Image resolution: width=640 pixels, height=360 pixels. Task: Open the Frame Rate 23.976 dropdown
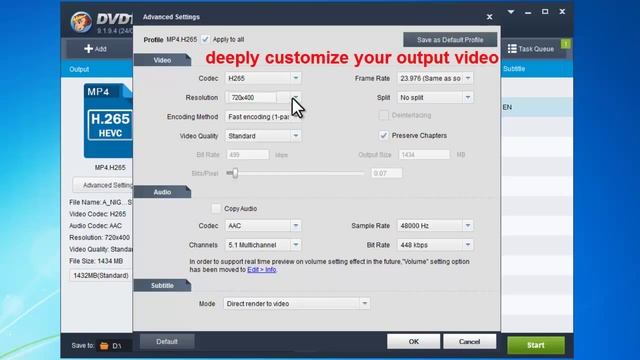click(x=435, y=78)
